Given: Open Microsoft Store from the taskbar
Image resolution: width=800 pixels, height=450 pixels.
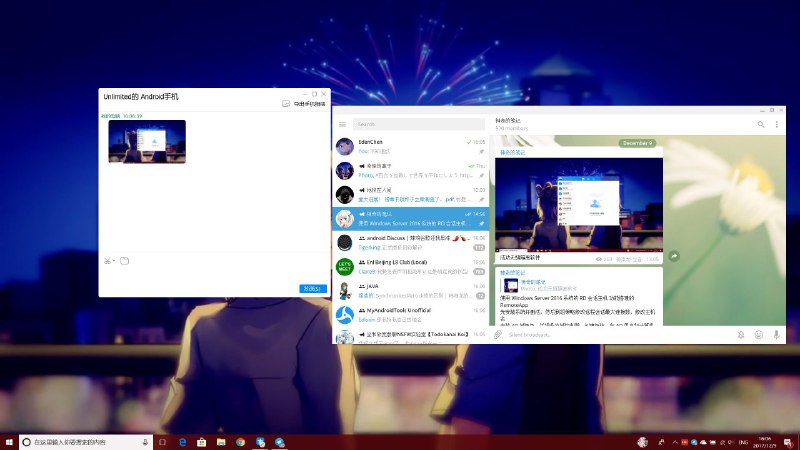Looking at the screenshot, I should [202, 442].
